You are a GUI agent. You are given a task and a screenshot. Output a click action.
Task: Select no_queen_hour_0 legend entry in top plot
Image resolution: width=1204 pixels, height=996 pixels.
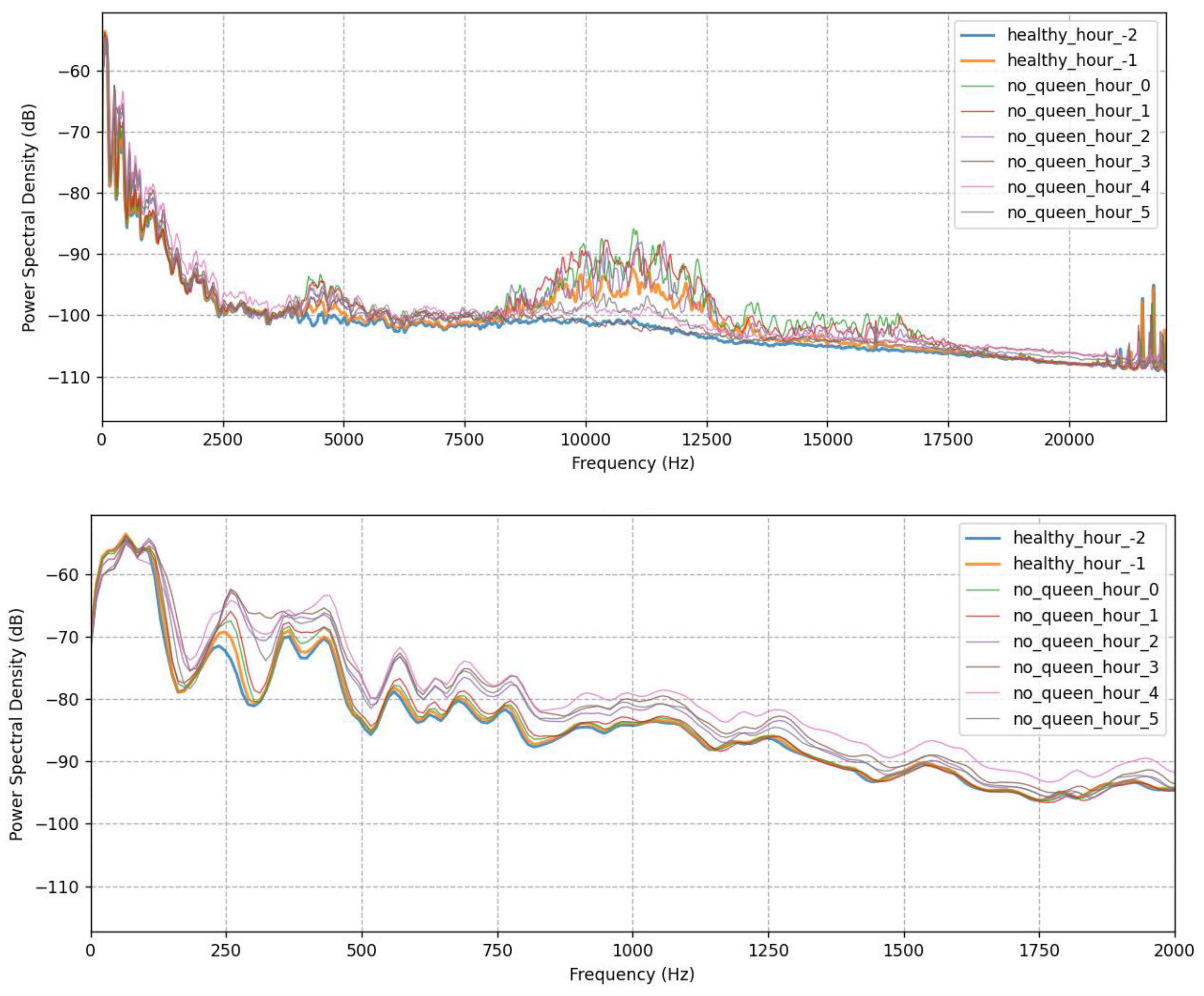tap(1078, 86)
